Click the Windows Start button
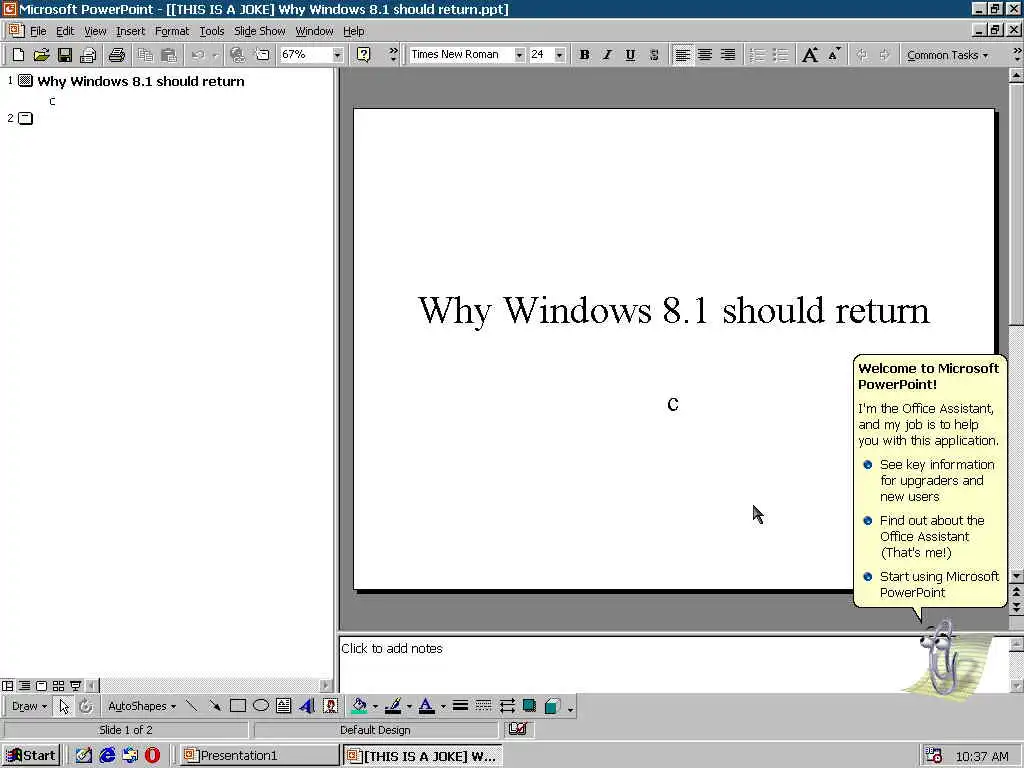Image resolution: width=1024 pixels, height=768 pixels. coord(31,756)
